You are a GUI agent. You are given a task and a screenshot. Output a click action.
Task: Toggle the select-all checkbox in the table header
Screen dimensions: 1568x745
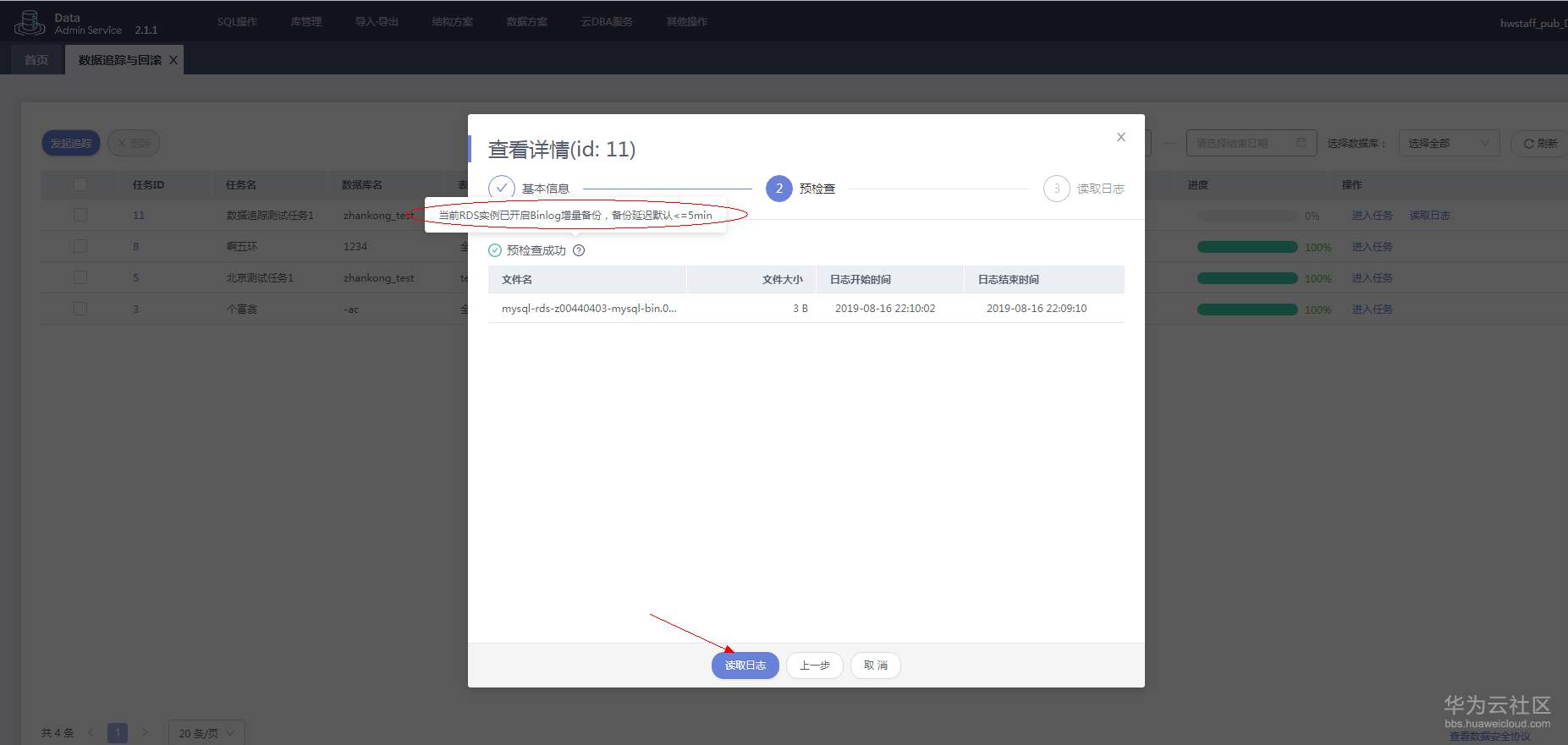pyautogui.click(x=80, y=184)
